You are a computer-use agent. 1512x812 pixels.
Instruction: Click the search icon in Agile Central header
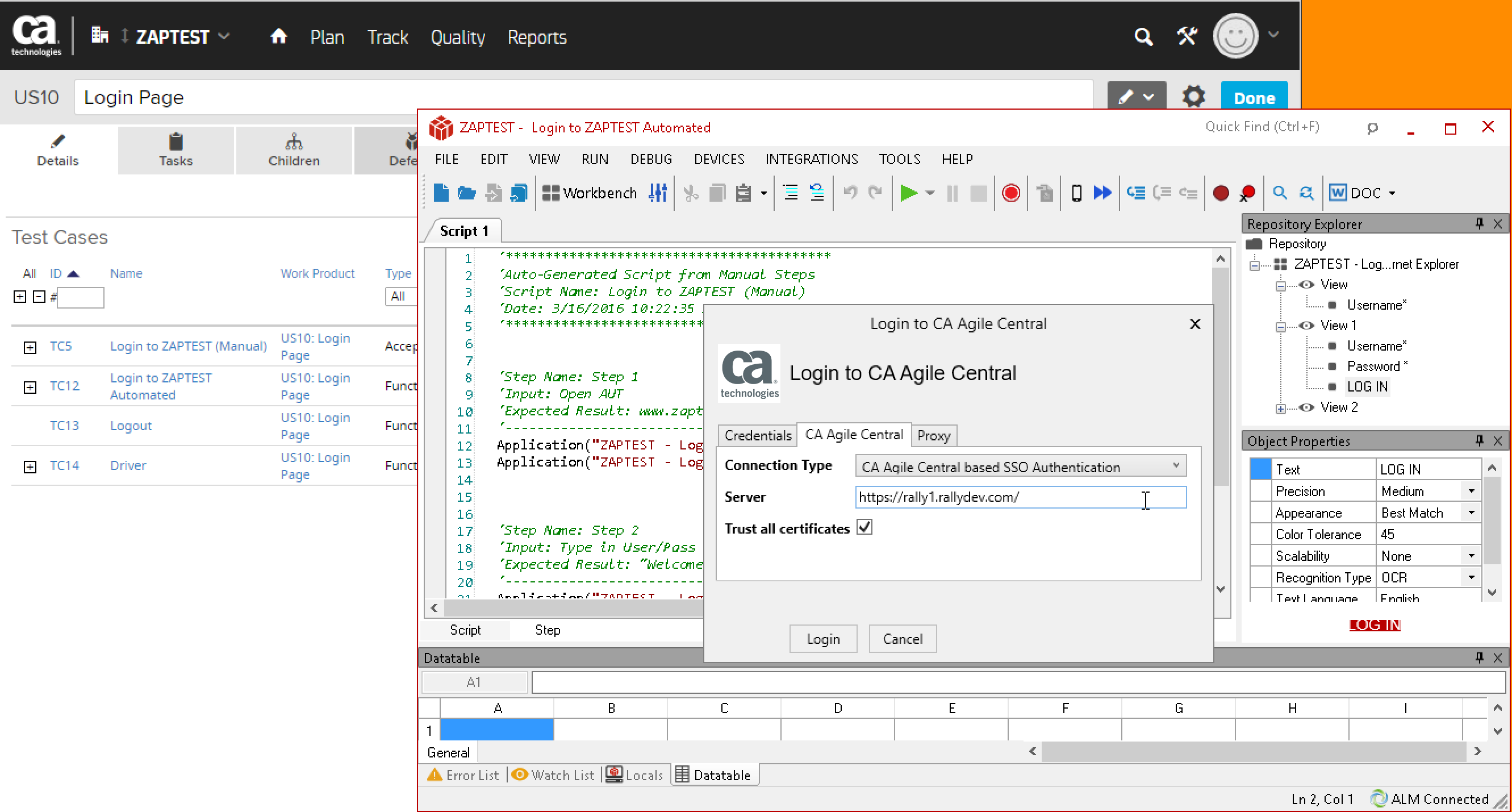[x=1143, y=37]
